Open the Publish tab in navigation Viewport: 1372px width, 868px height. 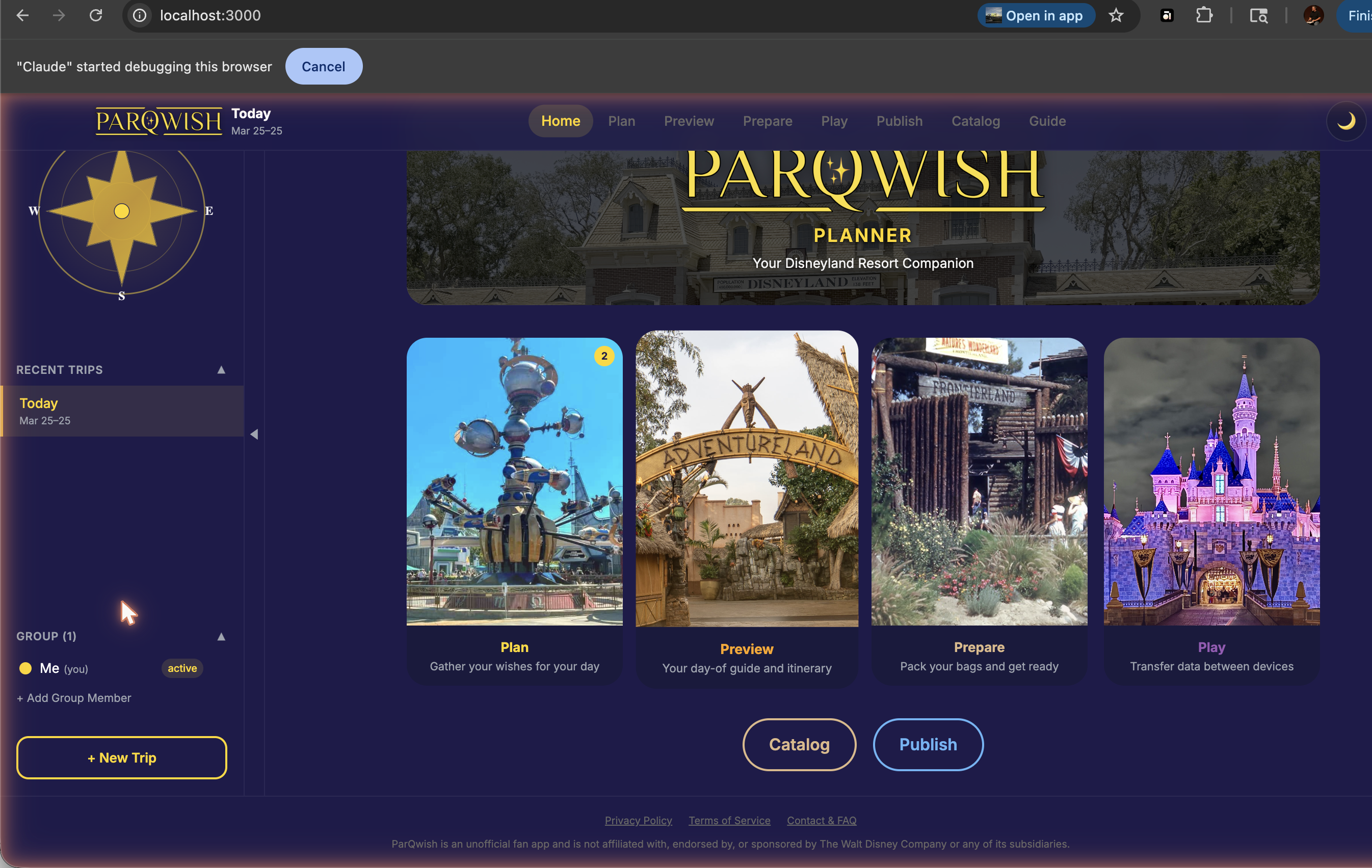point(899,121)
